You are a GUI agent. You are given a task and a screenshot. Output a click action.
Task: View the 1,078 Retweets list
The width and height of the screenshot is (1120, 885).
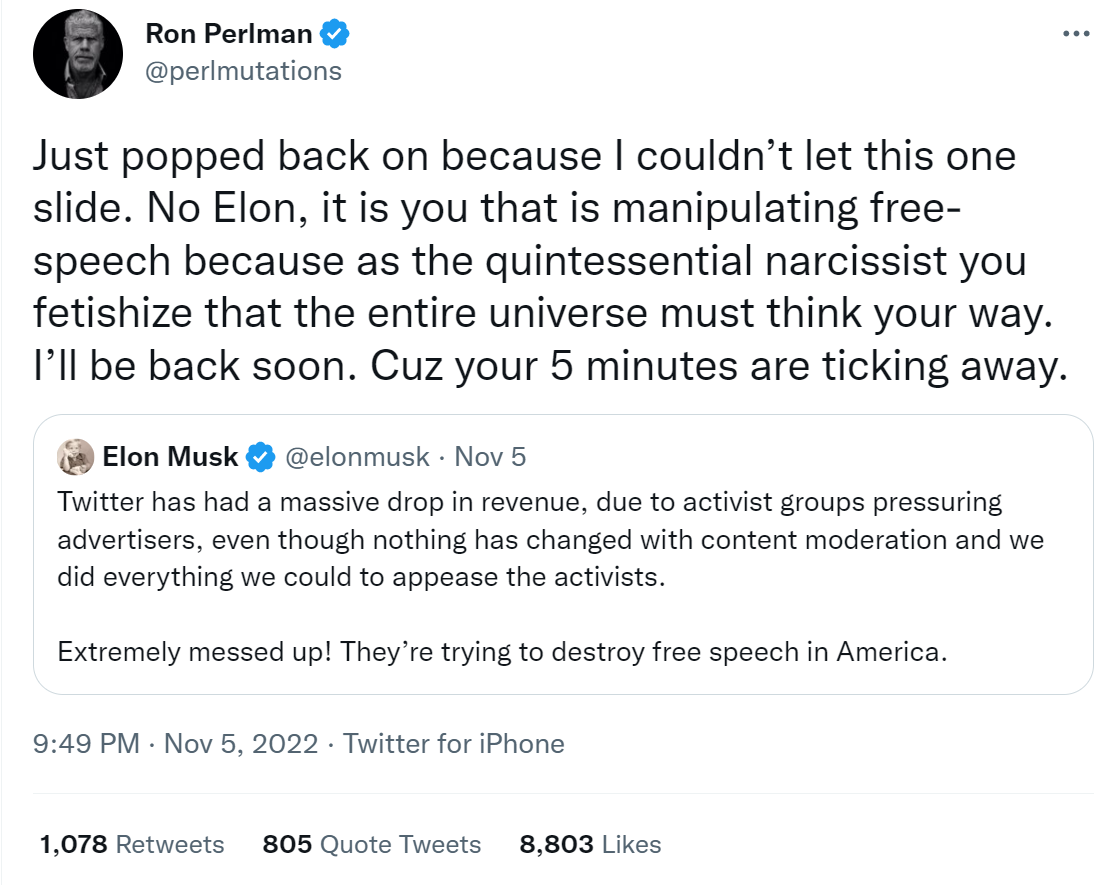132,844
